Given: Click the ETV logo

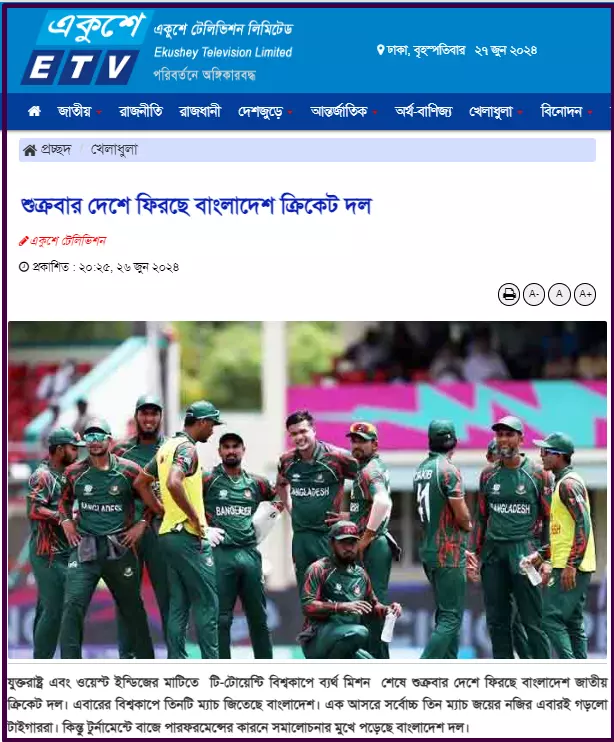Looking at the screenshot, I should tap(85, 48).
